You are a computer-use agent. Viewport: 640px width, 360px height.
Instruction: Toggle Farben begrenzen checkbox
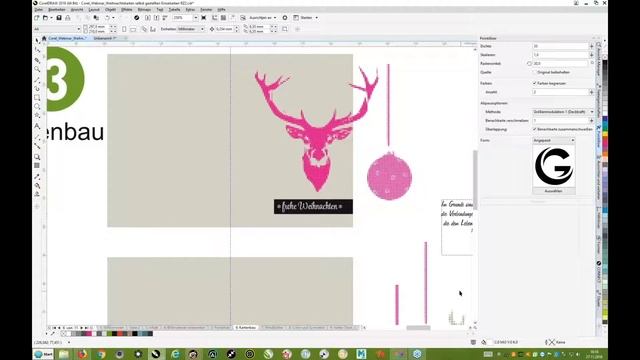pos(535,83)
